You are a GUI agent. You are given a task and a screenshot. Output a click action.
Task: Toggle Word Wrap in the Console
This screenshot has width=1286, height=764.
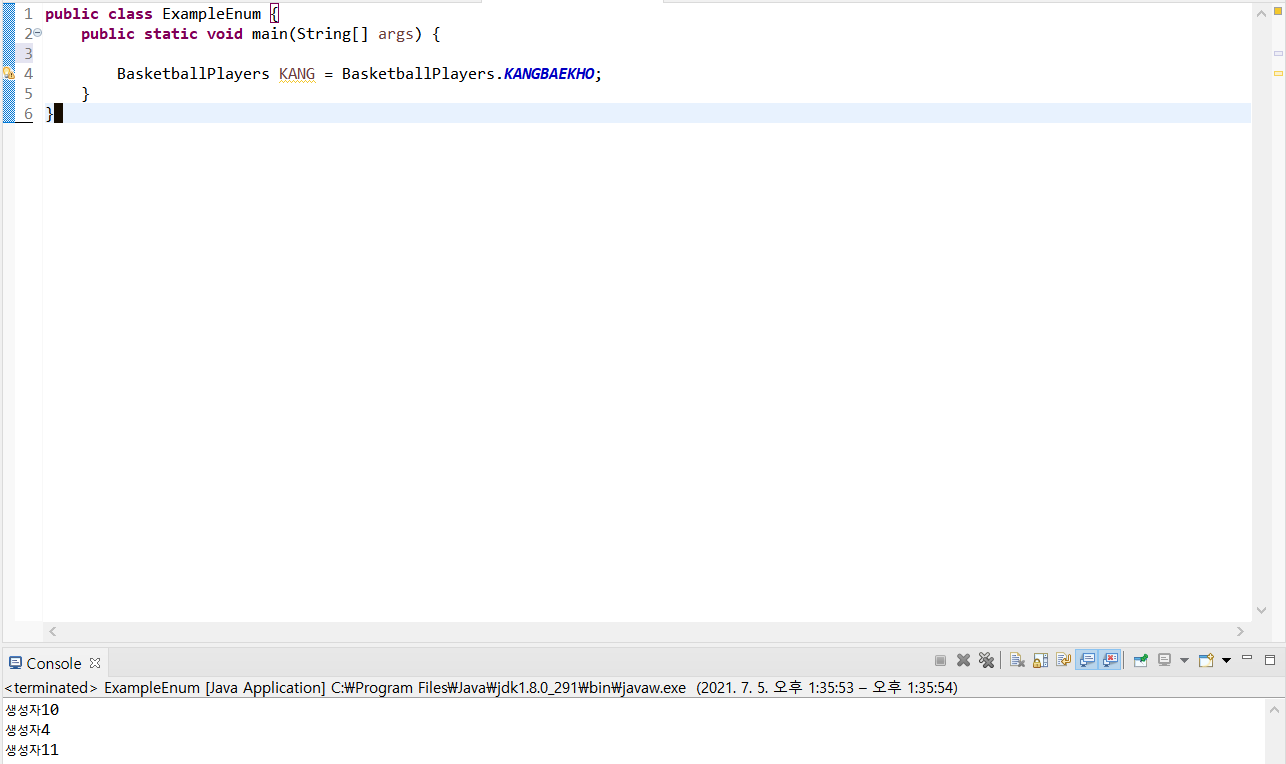[x=1063, y=660]
